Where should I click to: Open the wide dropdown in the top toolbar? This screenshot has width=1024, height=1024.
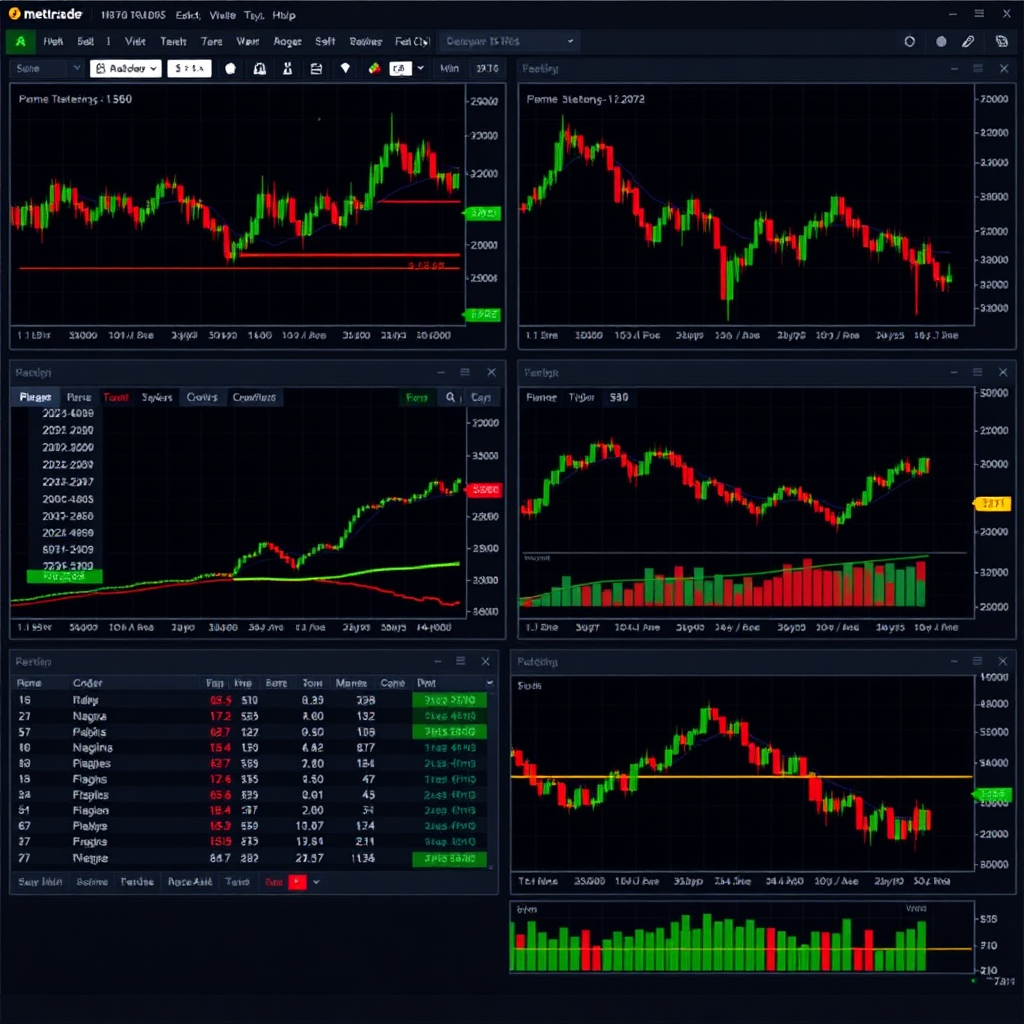point(510,42)
